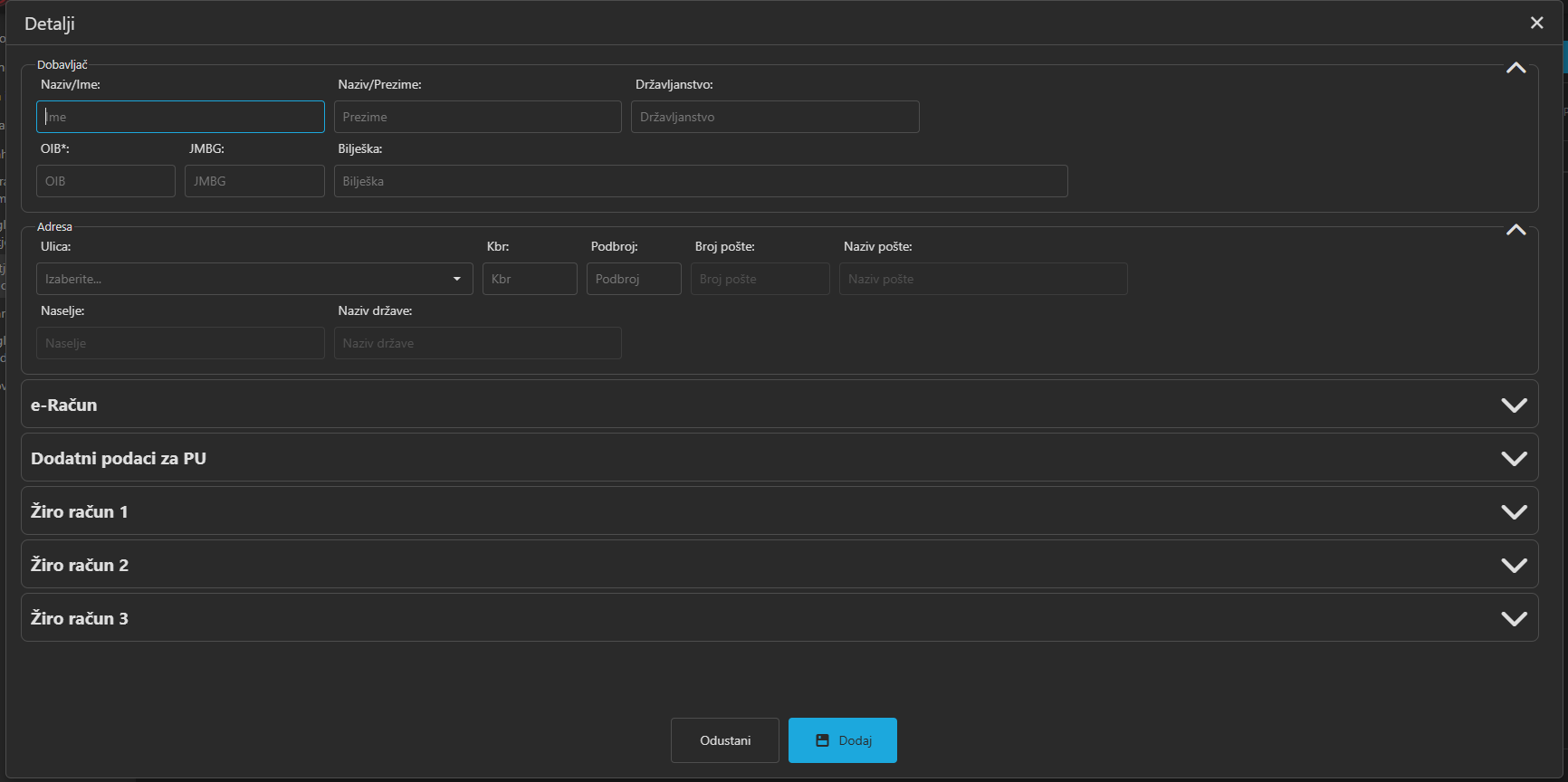Click the Kbr house number field
This screenshot has width=1568, height=782.
530,279
